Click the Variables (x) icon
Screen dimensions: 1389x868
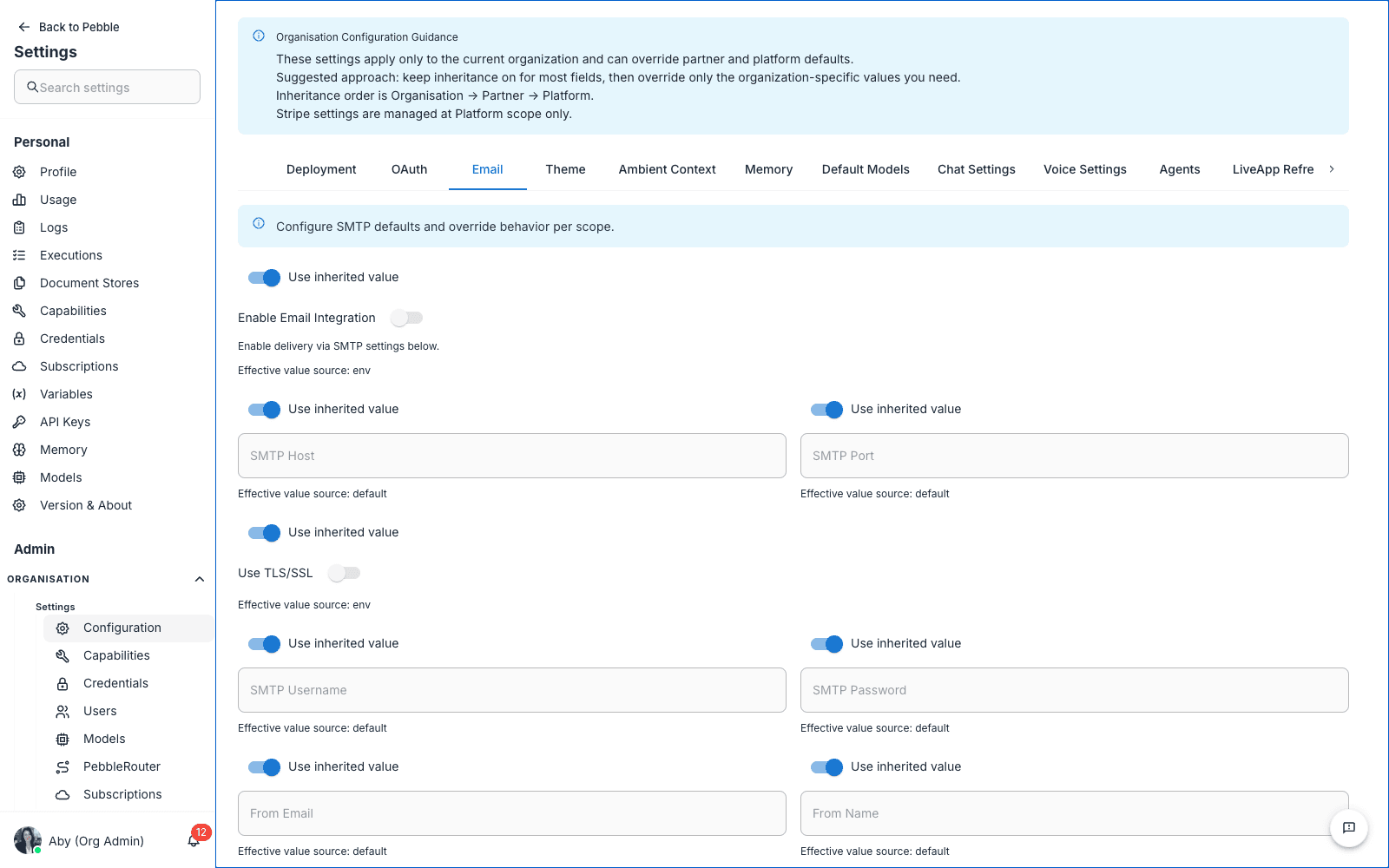19,394
